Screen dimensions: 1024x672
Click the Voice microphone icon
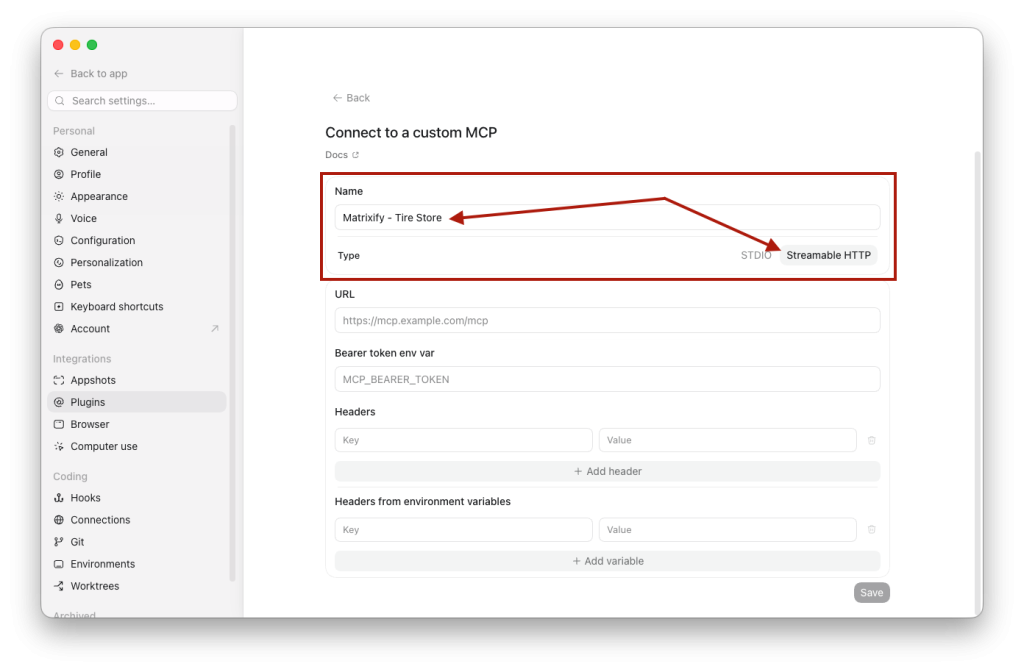[59, 219]
